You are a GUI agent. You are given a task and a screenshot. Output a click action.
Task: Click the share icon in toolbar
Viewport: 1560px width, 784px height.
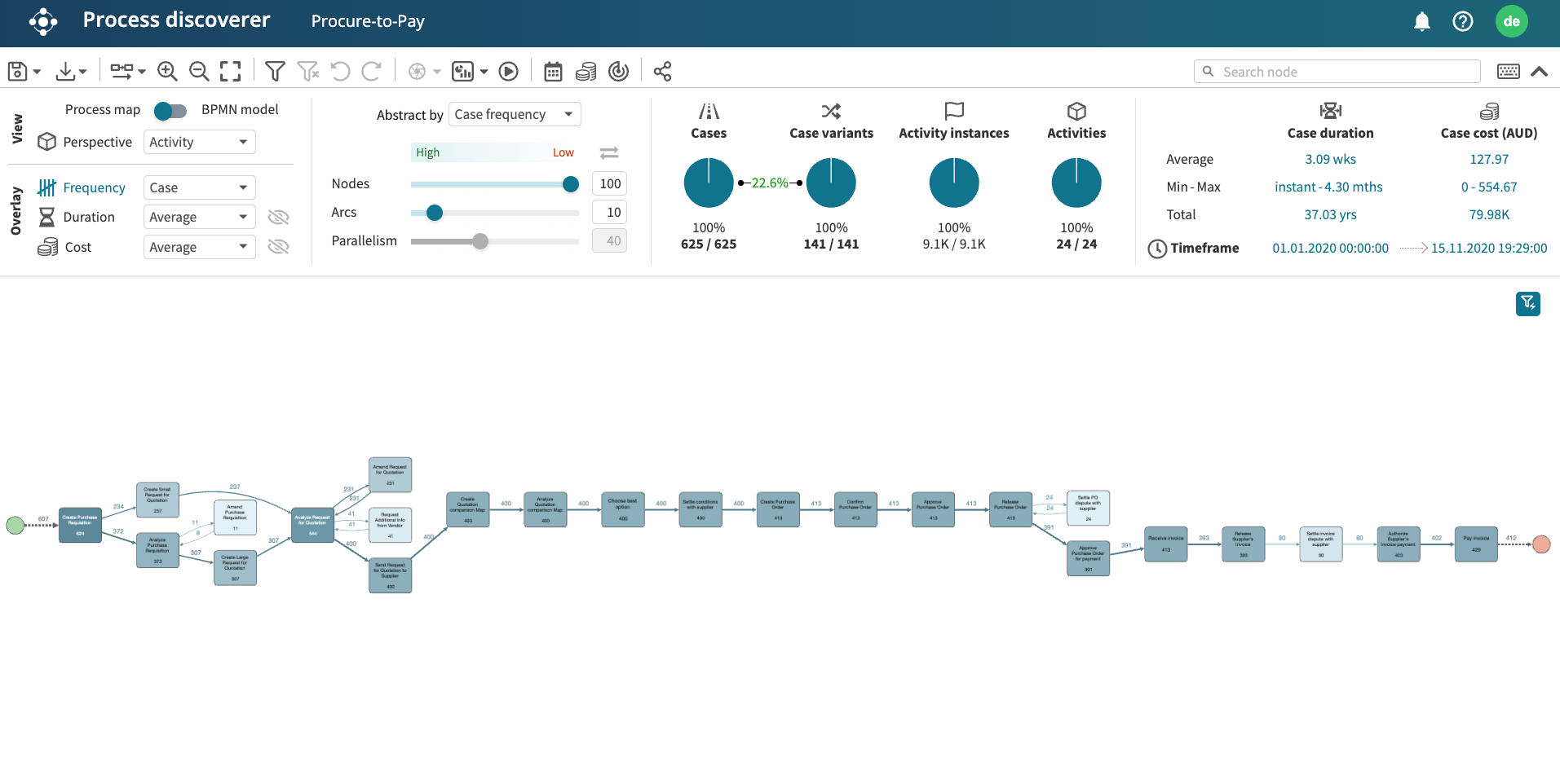[662, 72]
